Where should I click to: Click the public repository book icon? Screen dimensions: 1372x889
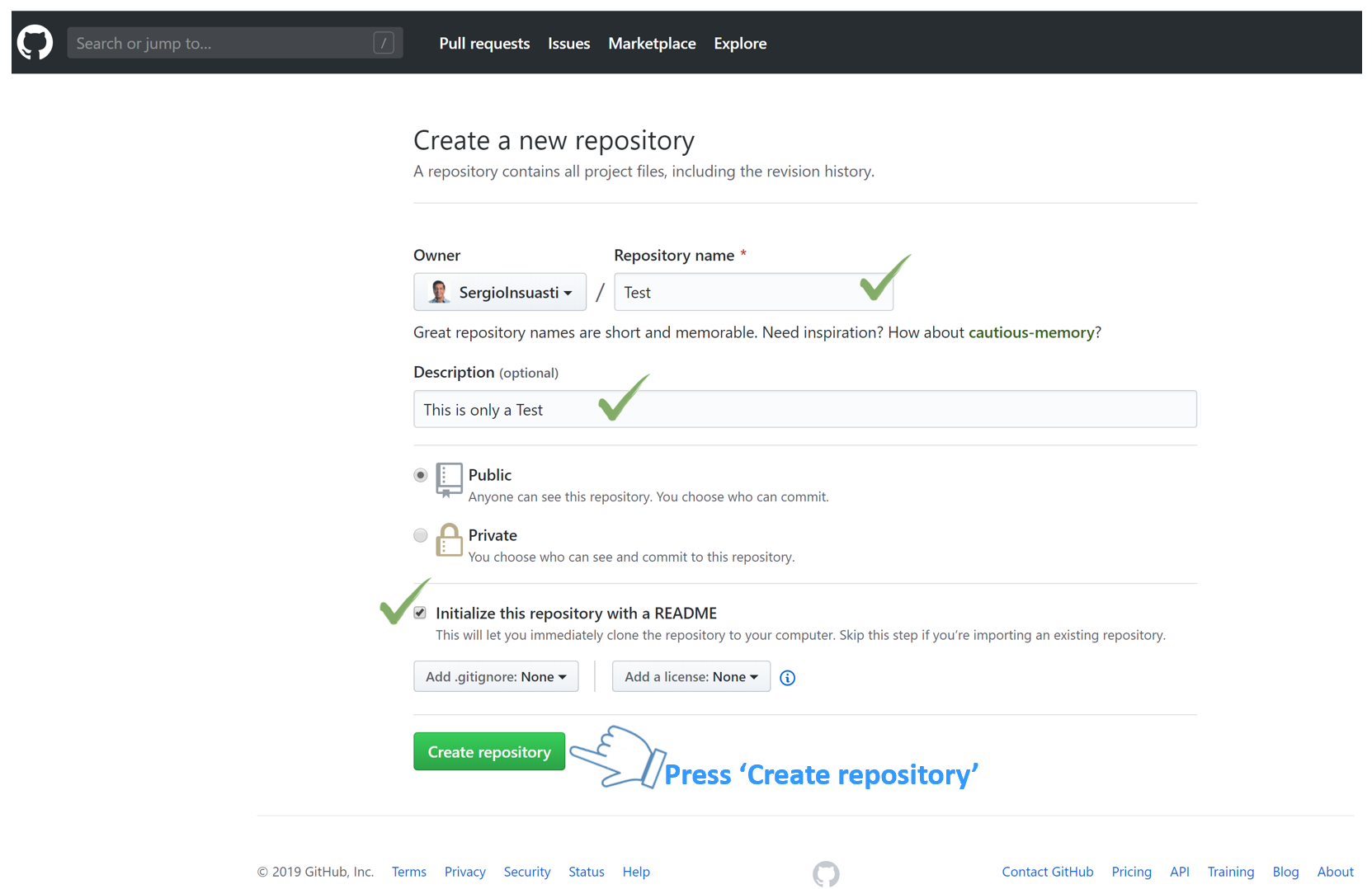point(449,479)
